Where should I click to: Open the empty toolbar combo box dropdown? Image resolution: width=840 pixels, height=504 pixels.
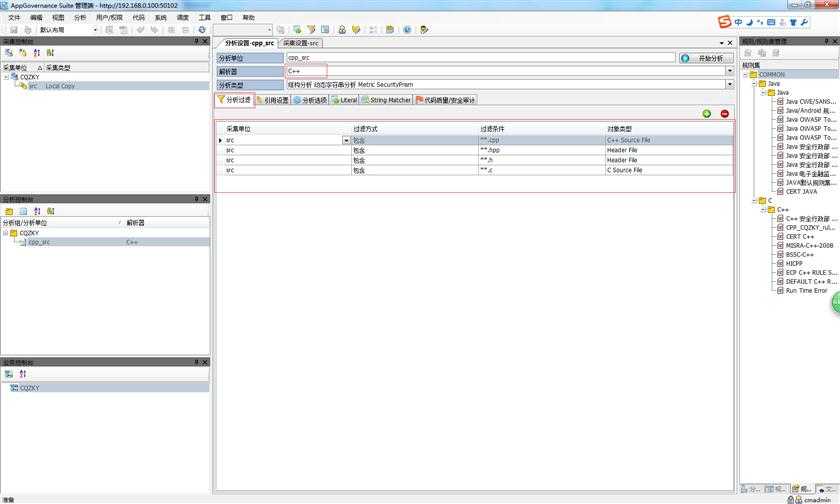(269, 30)
